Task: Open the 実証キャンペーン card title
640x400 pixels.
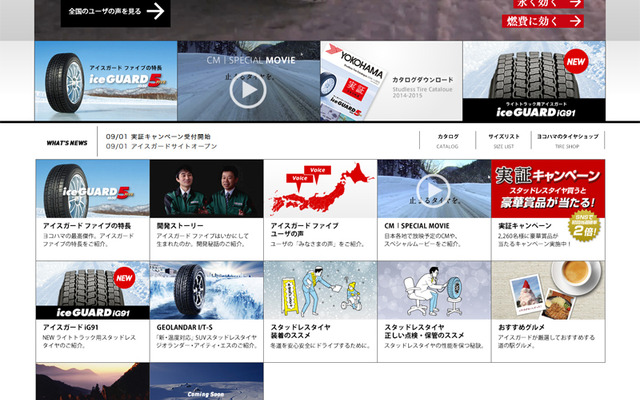Action: click(524, 226)
